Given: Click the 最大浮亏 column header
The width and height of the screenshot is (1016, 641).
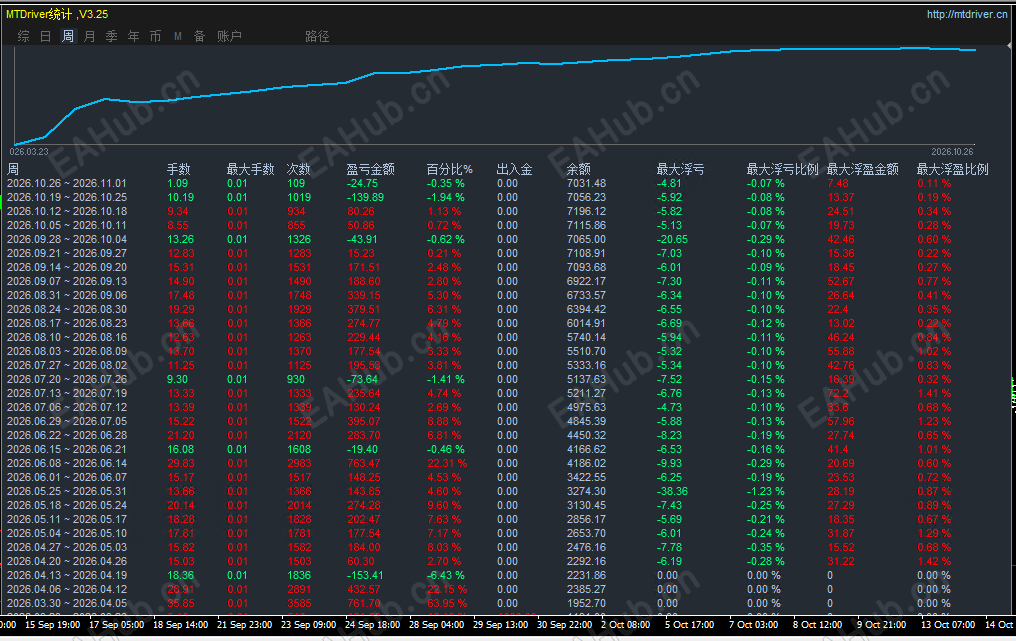Looking at the screenshot, I should click(x=680, y=169).
